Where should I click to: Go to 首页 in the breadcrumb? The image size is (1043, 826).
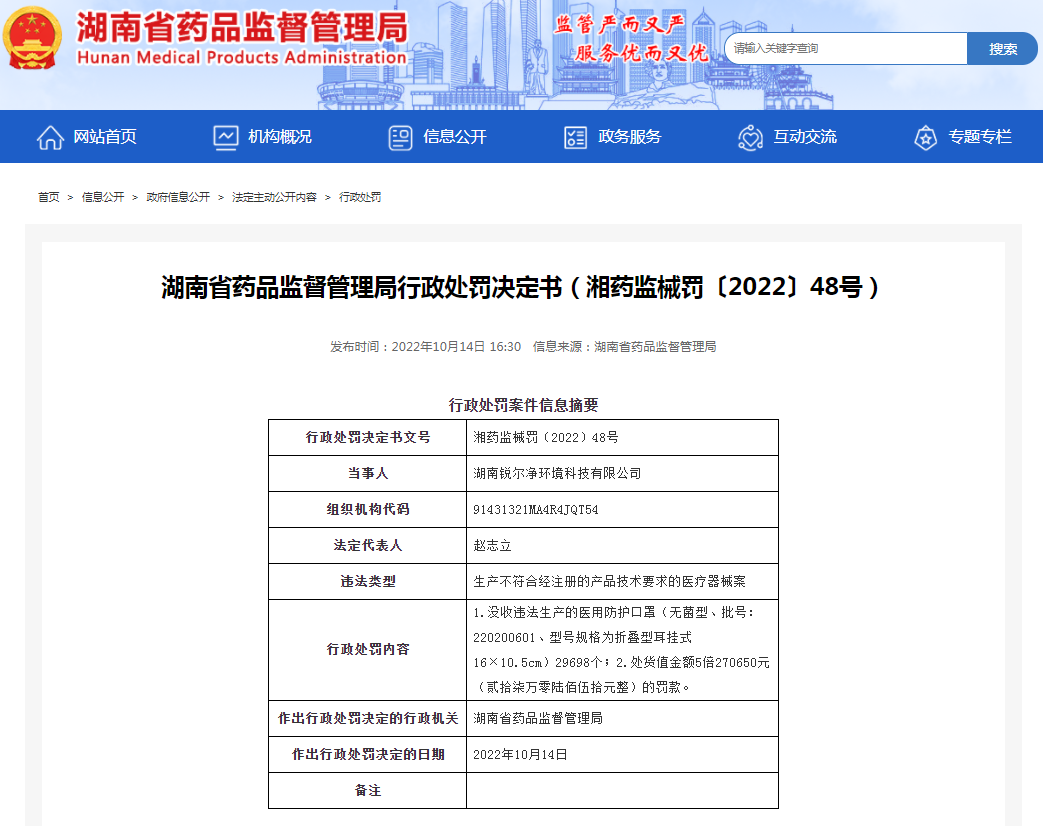click(49, 197)
